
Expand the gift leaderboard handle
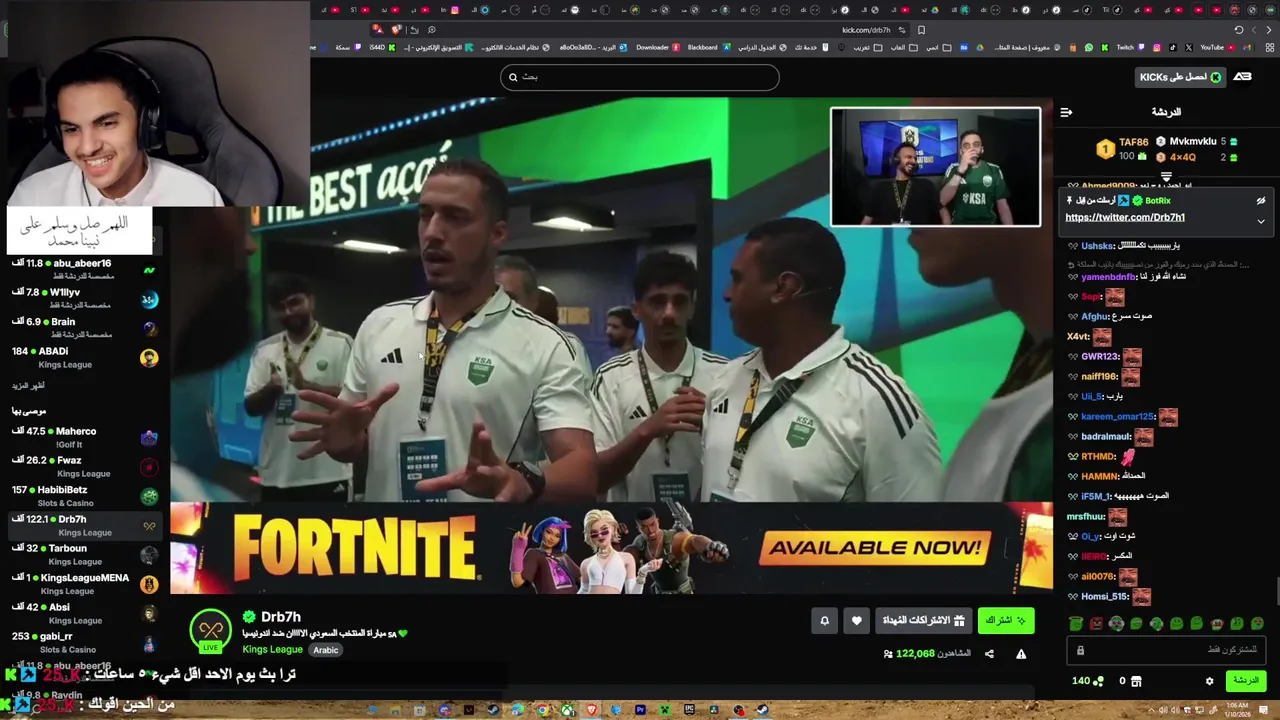1166,176
